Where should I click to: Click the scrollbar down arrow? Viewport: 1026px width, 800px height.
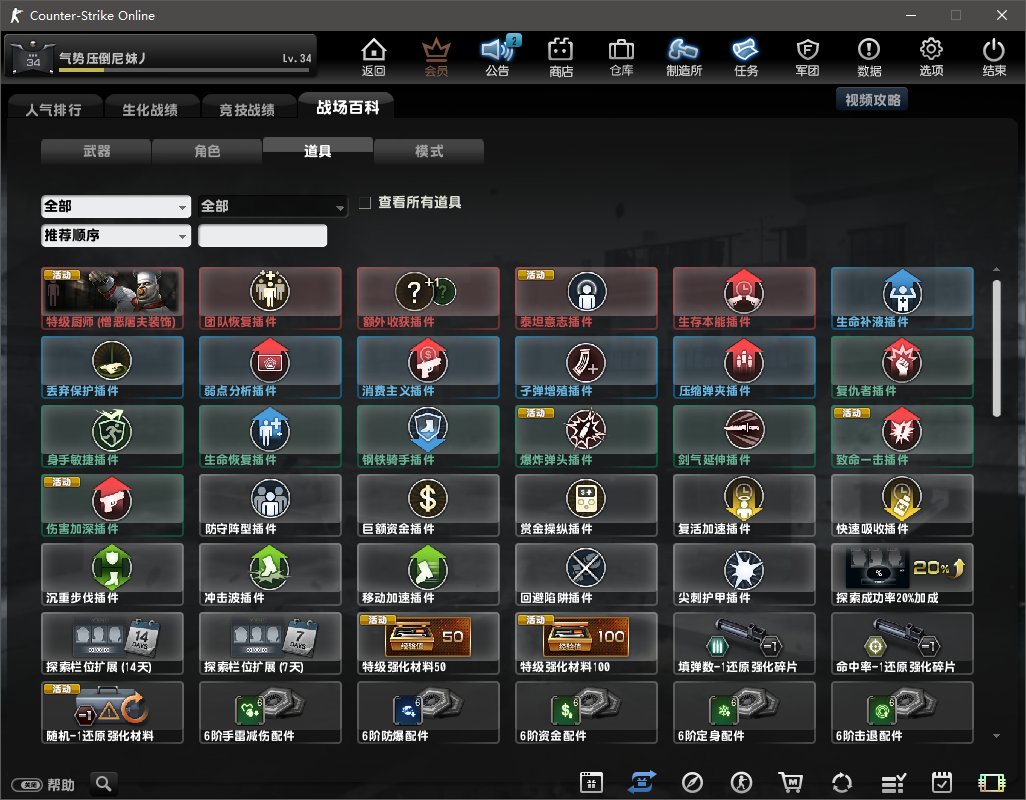(996, 736)
